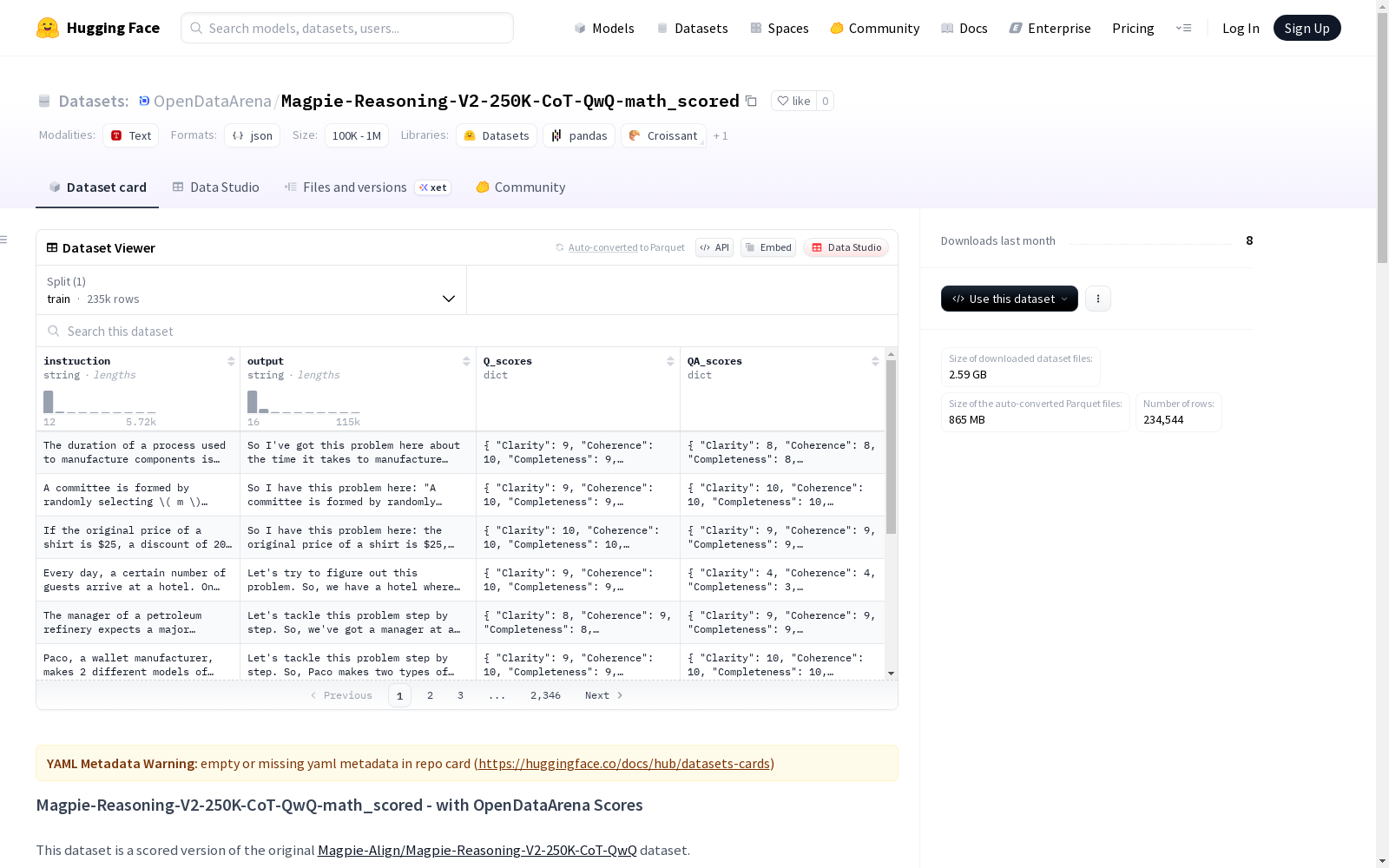
Task: Open Magpie-Align/Magpie-Reasoning-V2-250K-CoT-QwQ link
Action: (x=477, y=850)
